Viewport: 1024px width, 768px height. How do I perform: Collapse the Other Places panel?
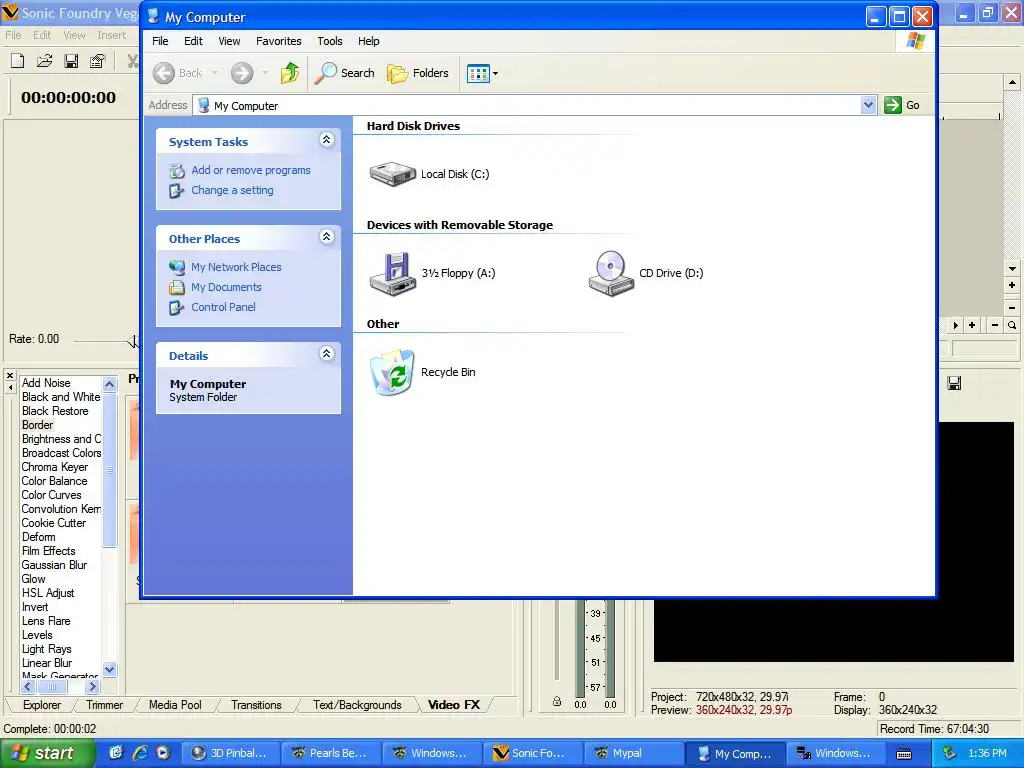click(327, 237)
